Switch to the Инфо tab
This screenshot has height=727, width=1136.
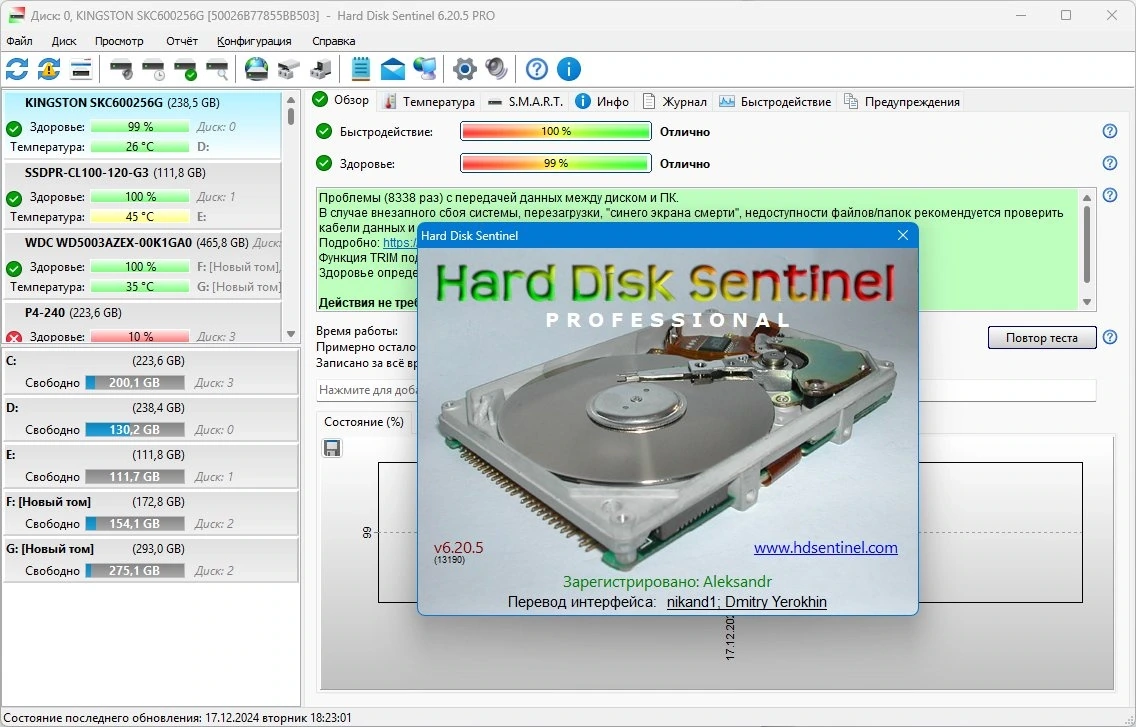(x=603, y=101)
